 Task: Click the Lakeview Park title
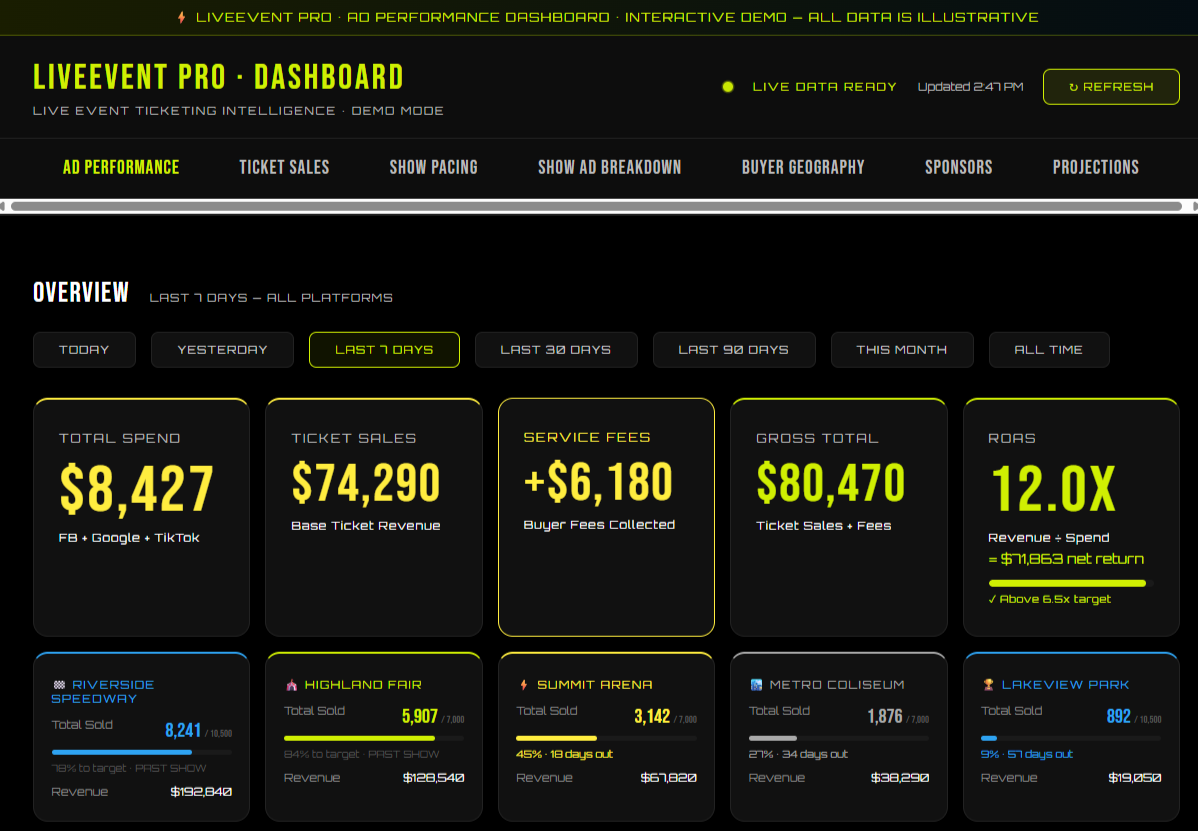1065,685
